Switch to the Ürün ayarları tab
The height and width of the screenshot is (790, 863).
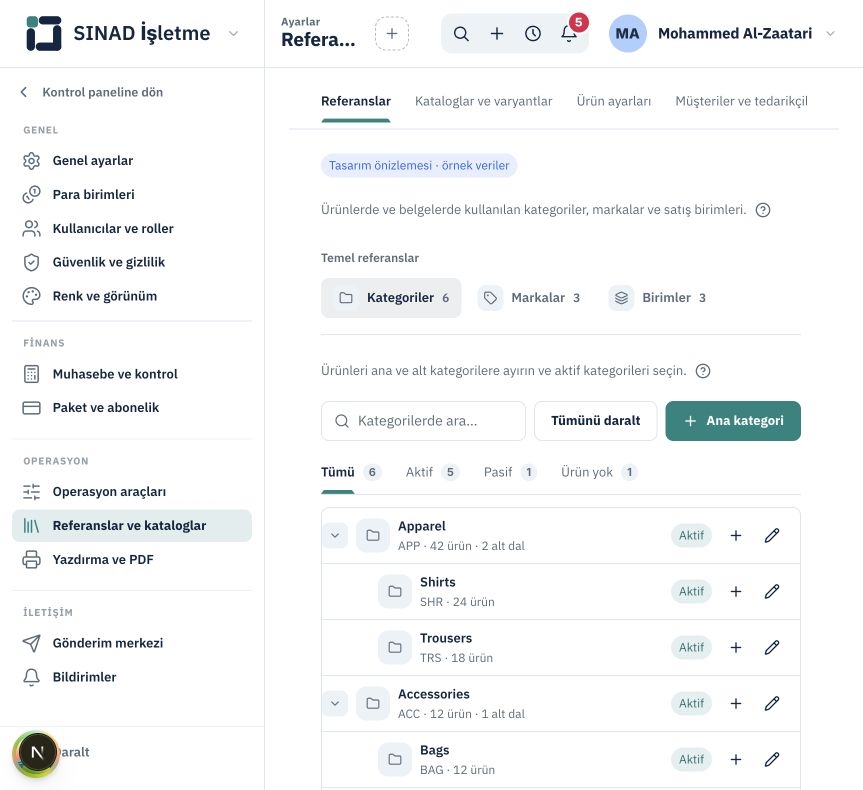614,101
